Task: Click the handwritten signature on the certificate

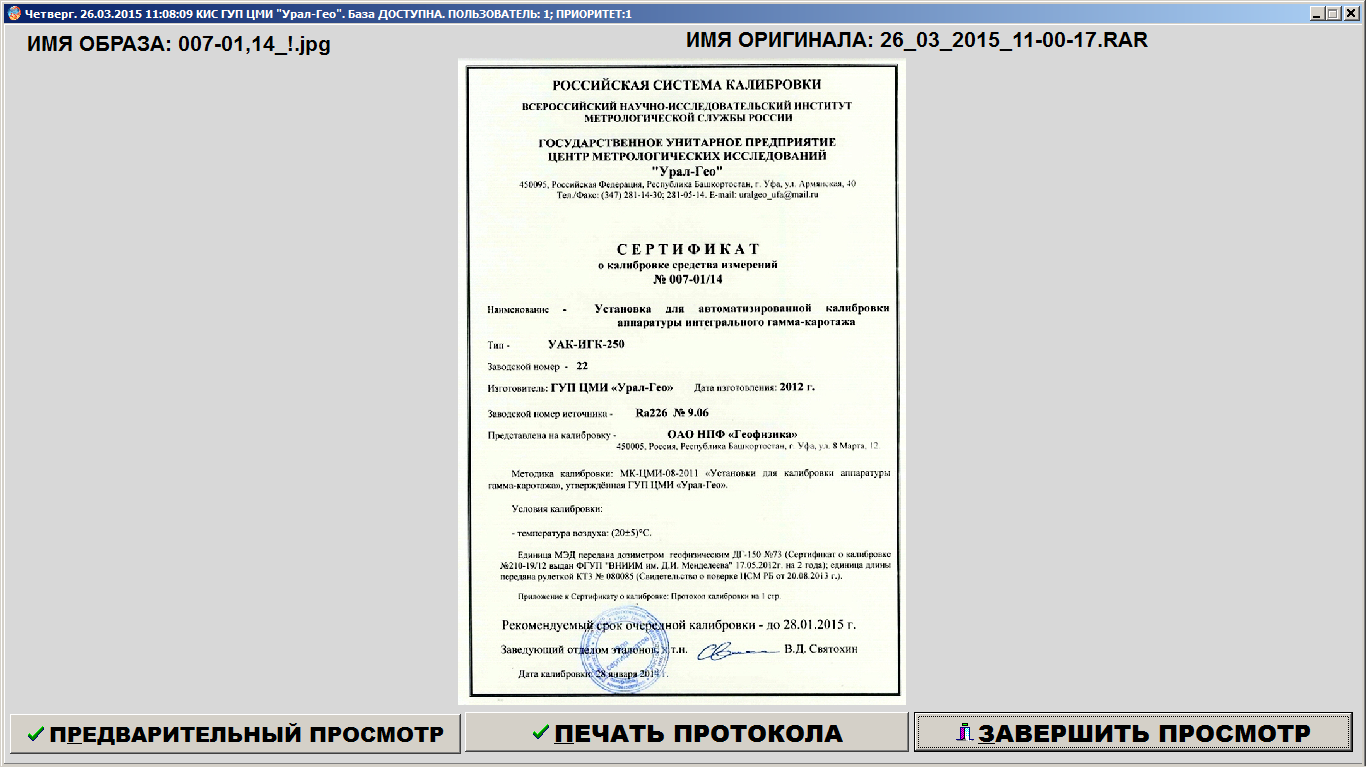Action: tap(737, 650)
